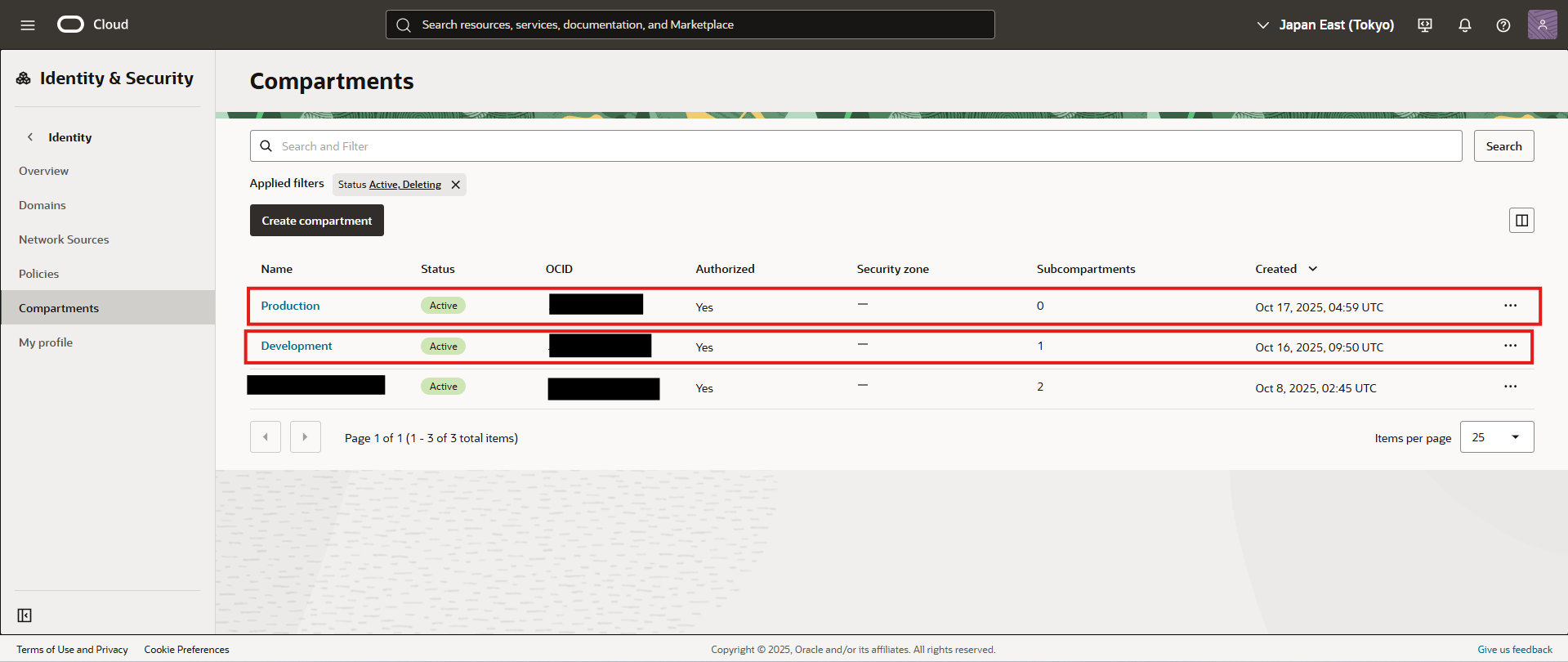
Task: Open the Japan East (Tokyo) region dropdown
Action: pos(1325,25)
